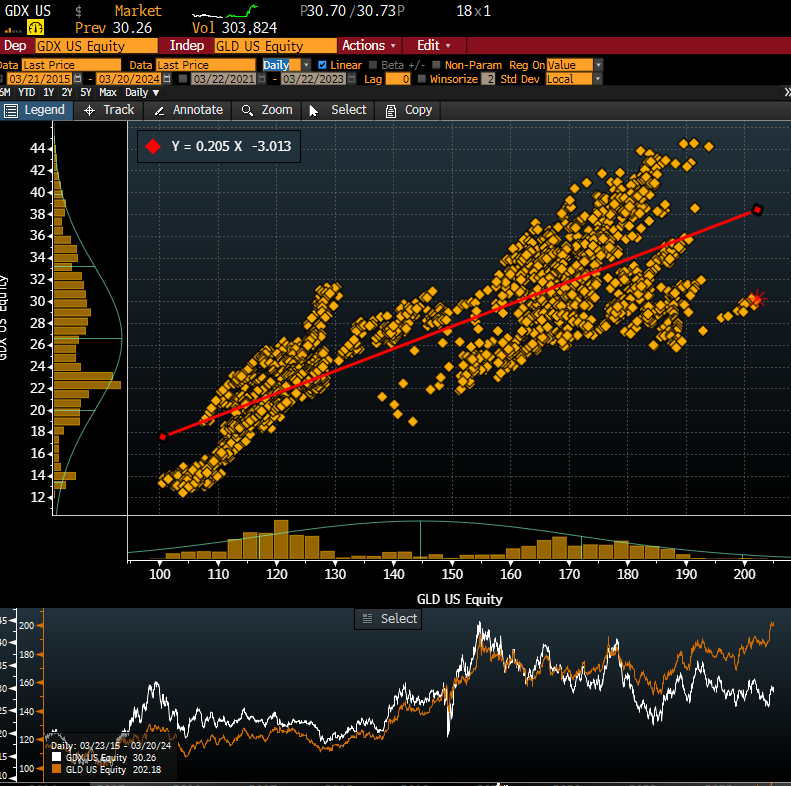The height and width of the screenshot is (786, 791).
Task: Open calendar picker for 03/22/2023 date
Action: coord(352,79)
